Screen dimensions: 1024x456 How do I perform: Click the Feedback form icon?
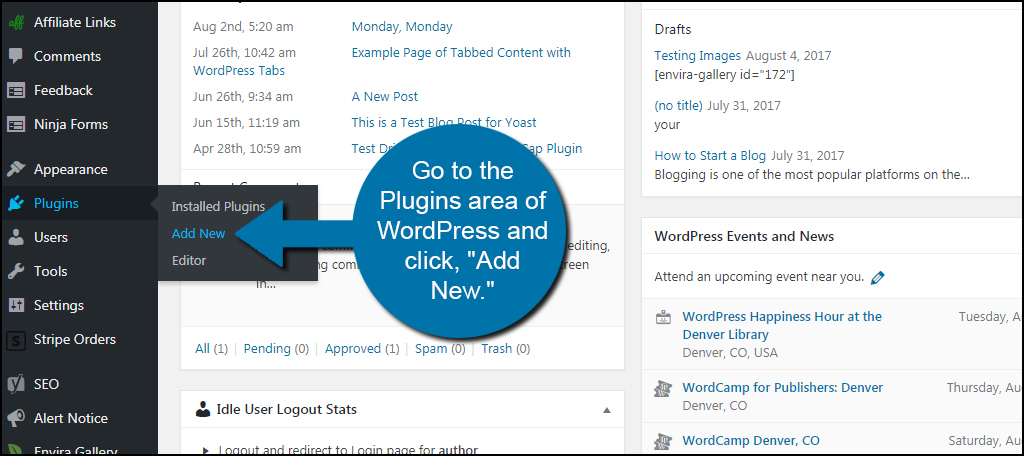point(16,90)
